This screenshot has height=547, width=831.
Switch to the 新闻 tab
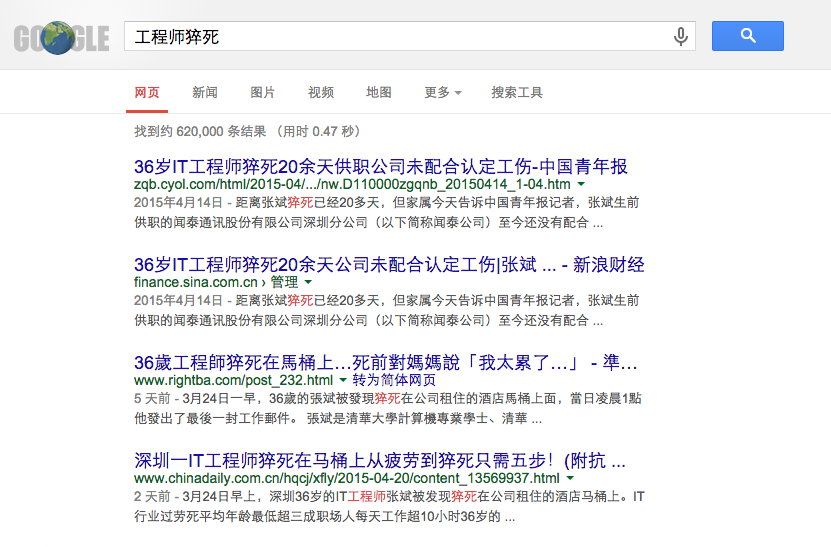tap(205, 93)
